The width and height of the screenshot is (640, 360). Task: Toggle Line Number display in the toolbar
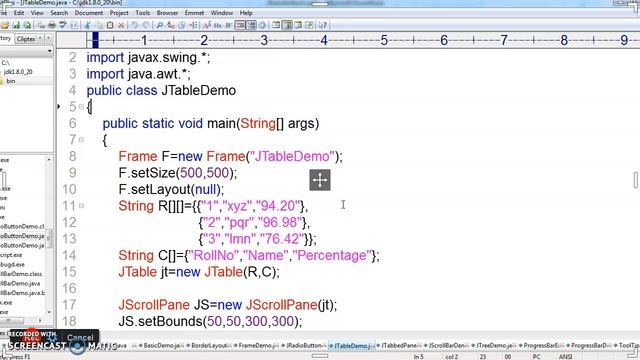(251, 25)
